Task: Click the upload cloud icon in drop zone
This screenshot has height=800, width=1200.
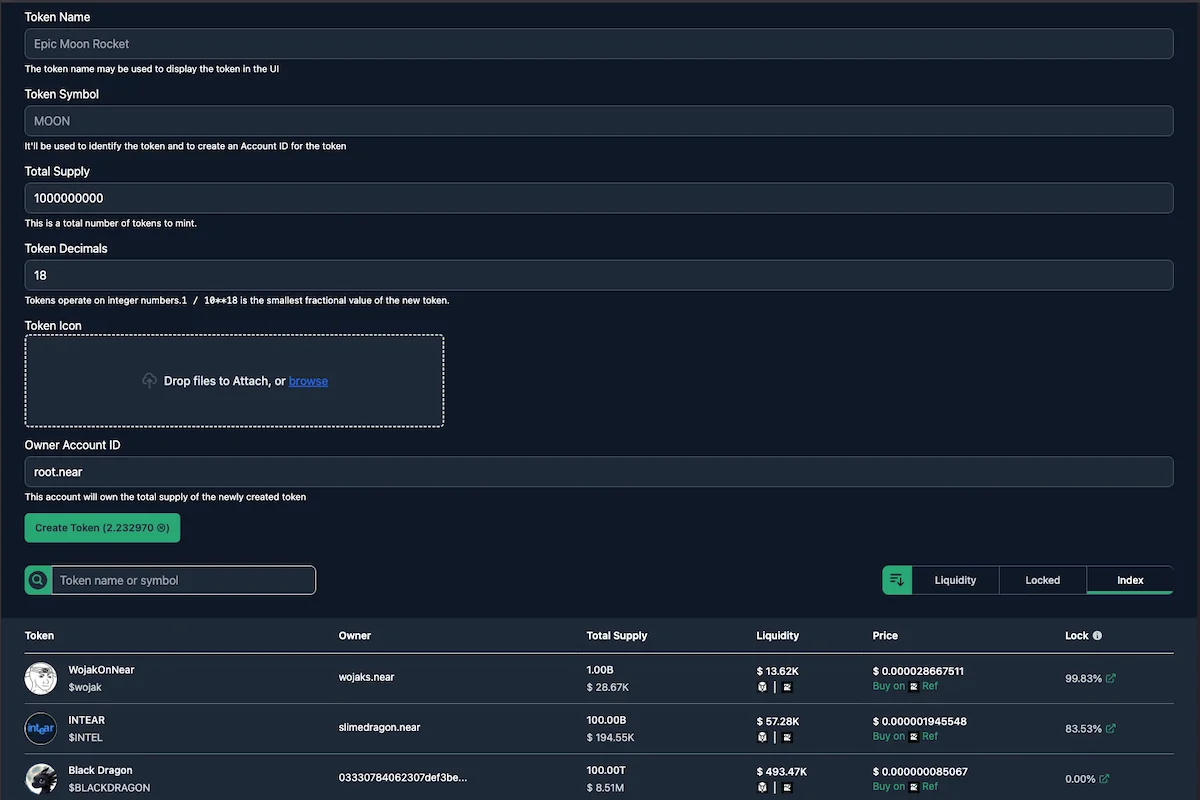Action: click(150, 381)
